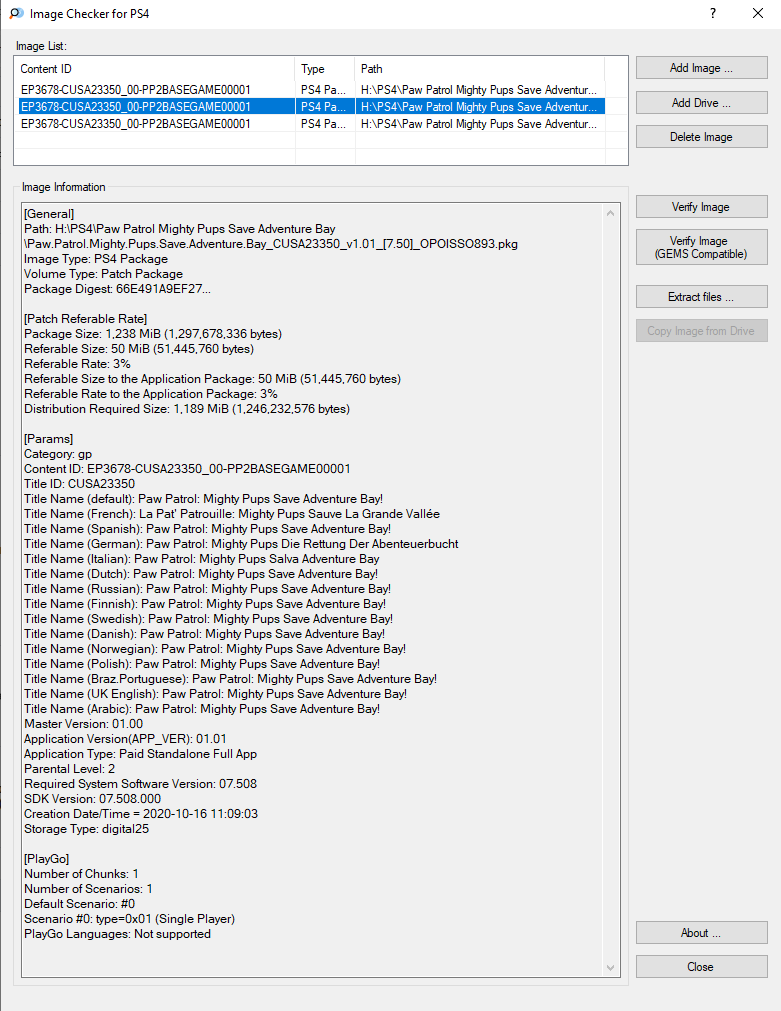Click the Creation Date/Time 2020-10-16 line
The image size is (781, 1011).
(x=141, y=814)
